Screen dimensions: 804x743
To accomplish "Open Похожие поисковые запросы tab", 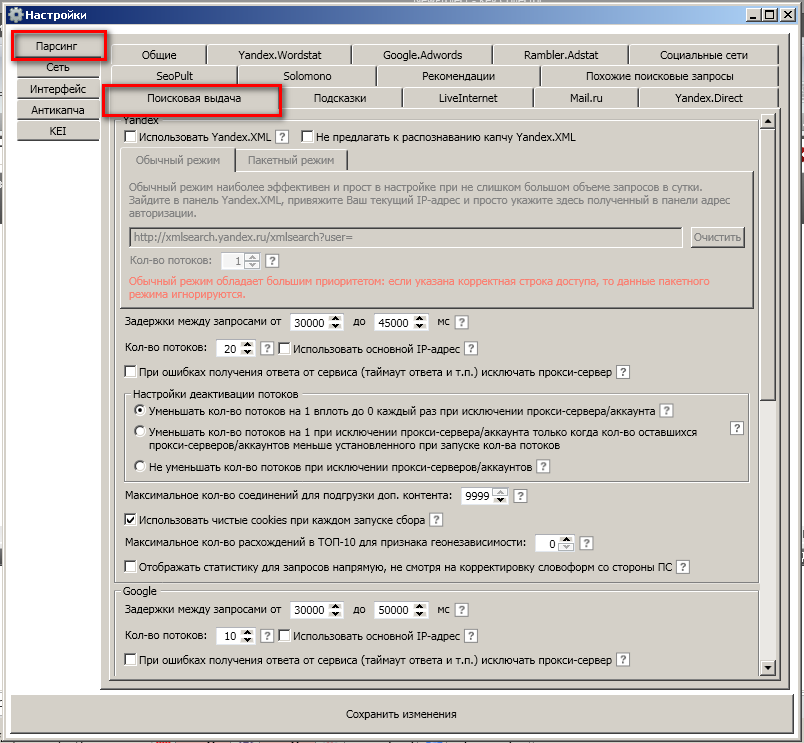I will [659, 76].
